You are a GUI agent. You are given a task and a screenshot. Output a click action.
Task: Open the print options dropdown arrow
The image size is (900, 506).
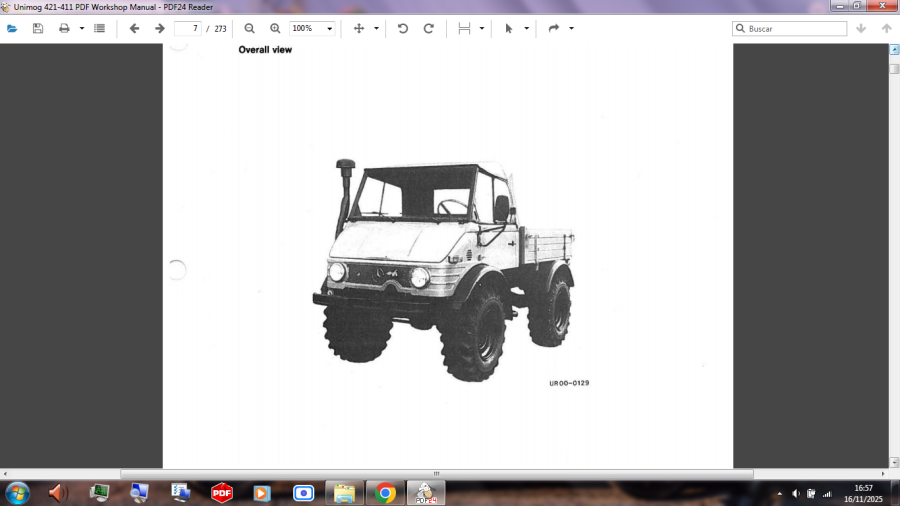(x=82, y=28)
